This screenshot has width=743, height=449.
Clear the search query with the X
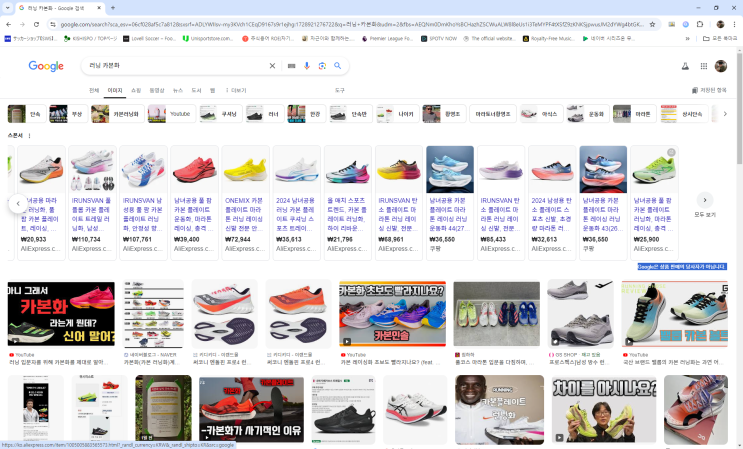click(272, 66)
